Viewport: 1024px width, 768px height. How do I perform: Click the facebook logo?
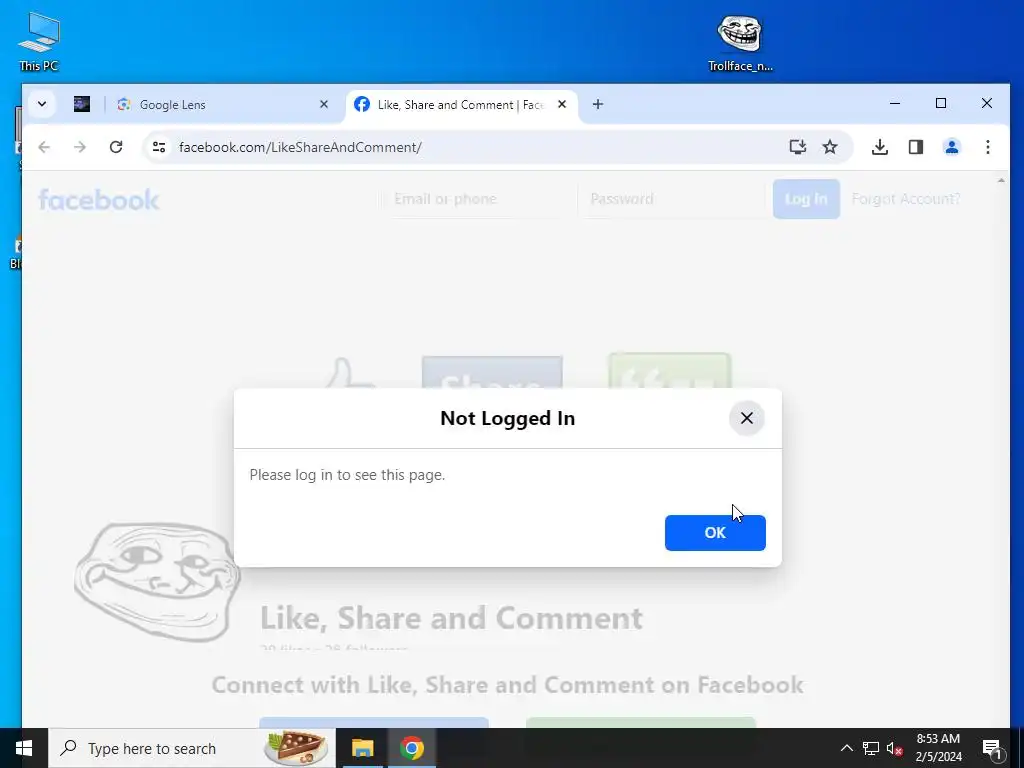pos(99,200)
